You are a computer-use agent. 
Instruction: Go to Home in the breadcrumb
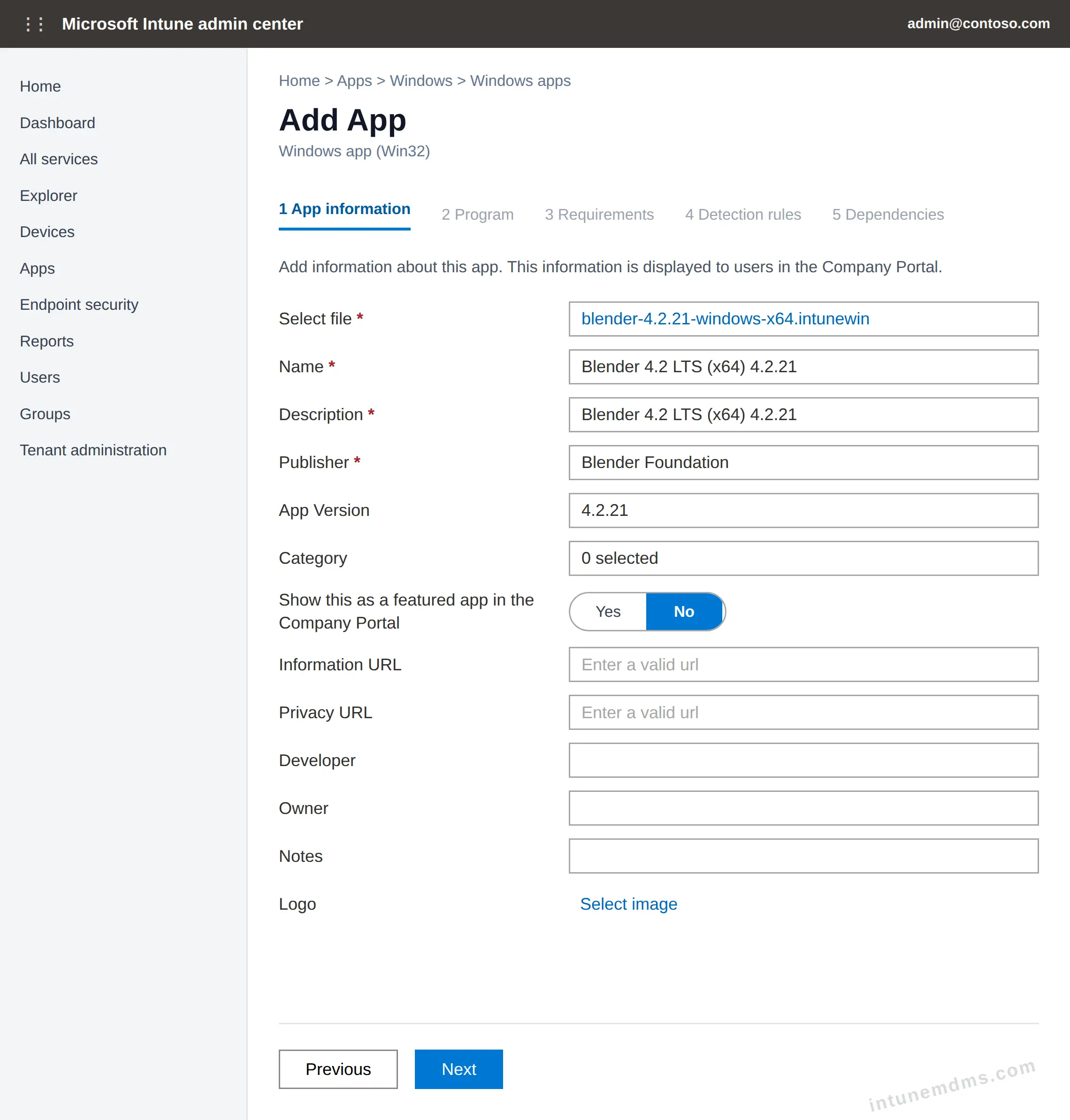pos(299,80)
